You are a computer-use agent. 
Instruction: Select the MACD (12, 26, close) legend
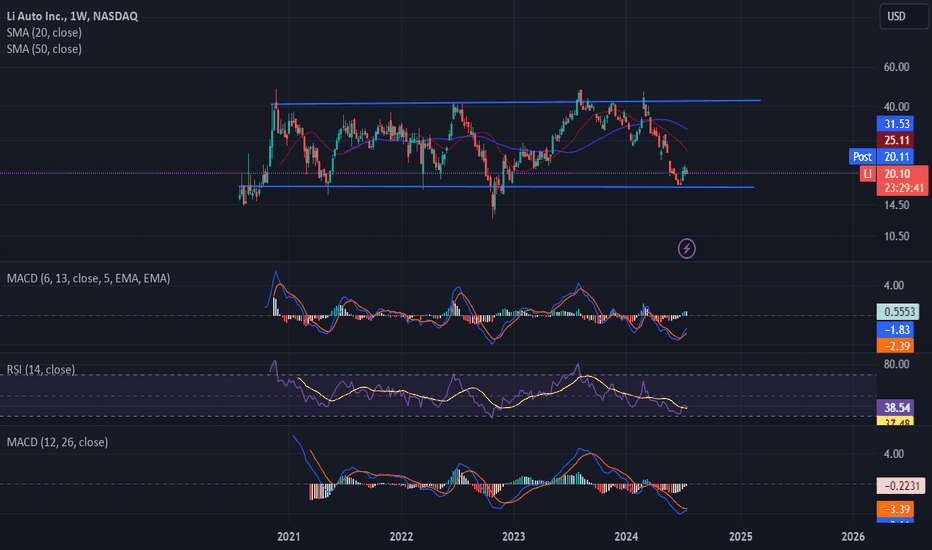coord(57,442)
